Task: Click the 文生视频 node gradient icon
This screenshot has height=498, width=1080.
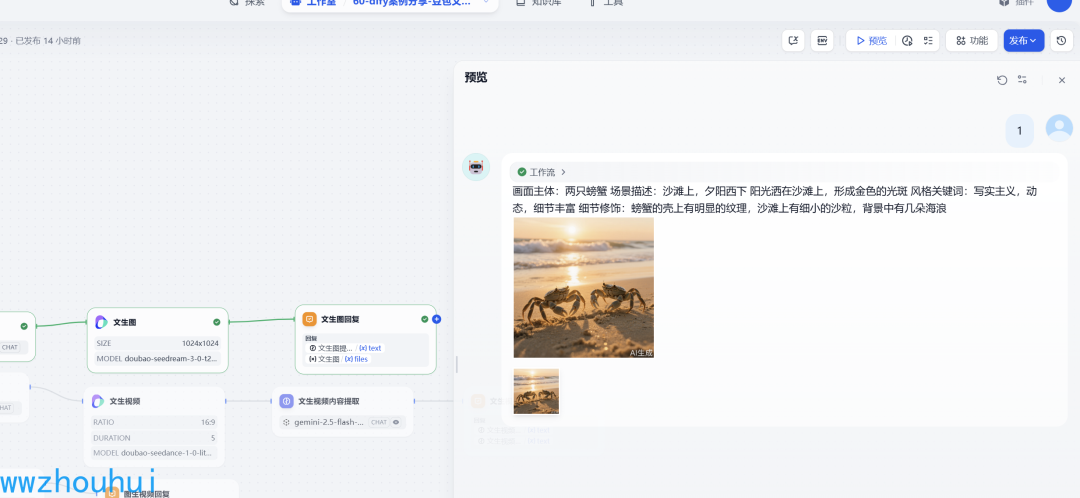Action: point(98,401)
